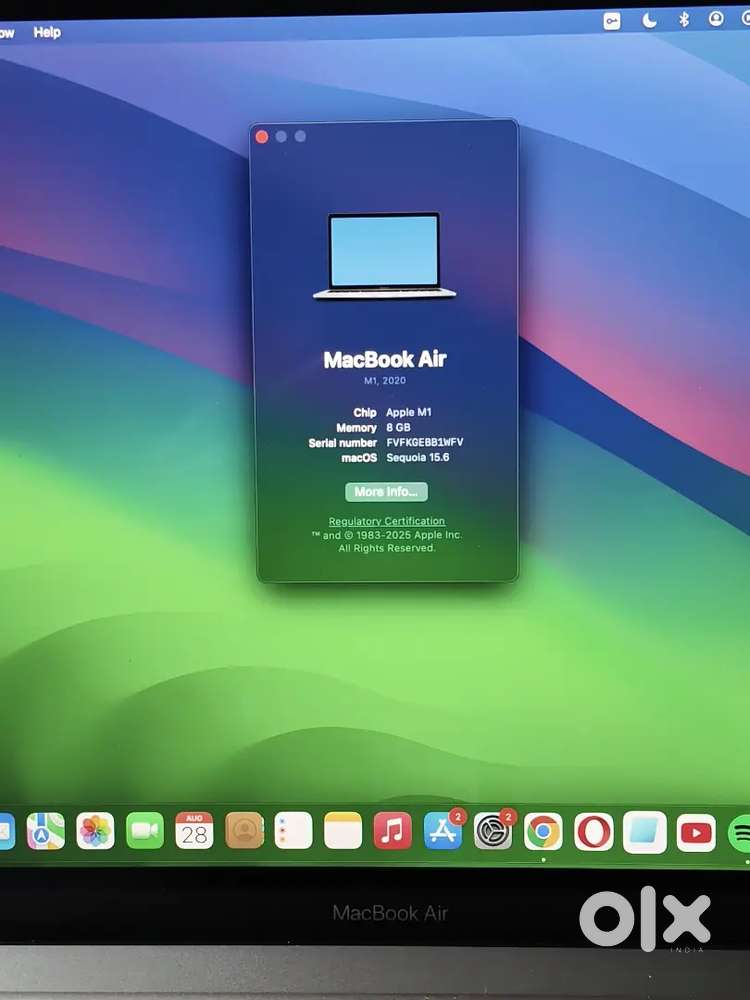Launch Reminders from the dock
Viewport: 750px width, 1000px height.
293,830
